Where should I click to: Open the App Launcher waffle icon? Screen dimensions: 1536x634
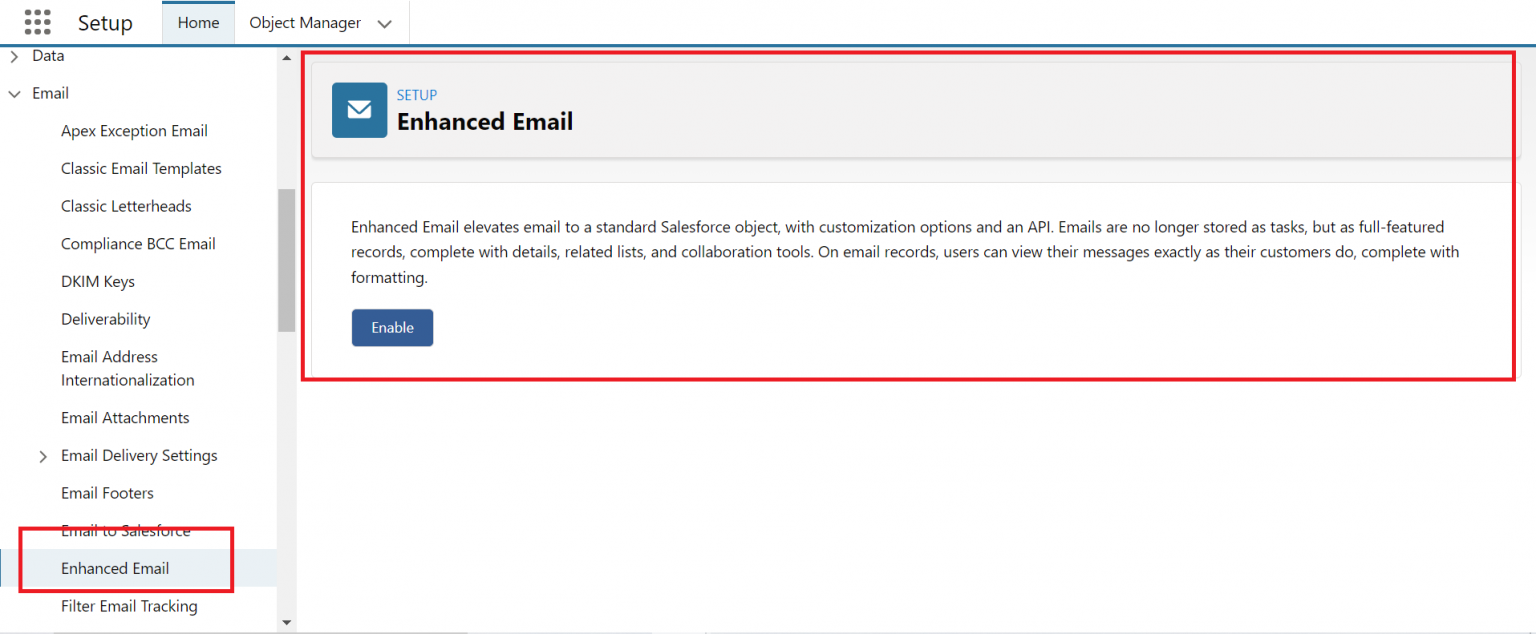click(37, 22)
